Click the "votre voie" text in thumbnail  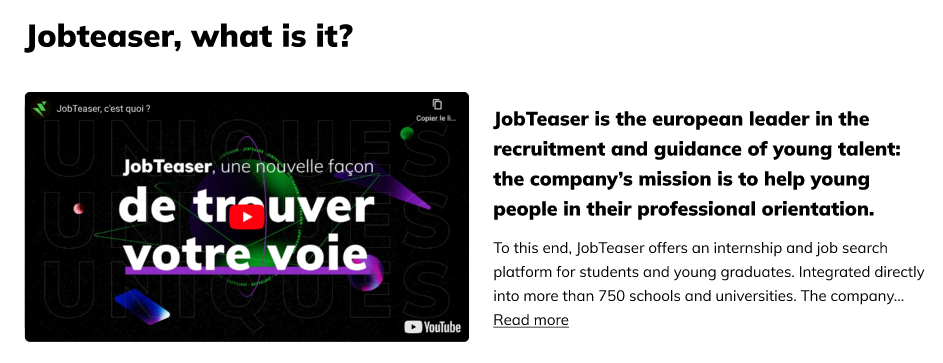(x=245, y=254)
